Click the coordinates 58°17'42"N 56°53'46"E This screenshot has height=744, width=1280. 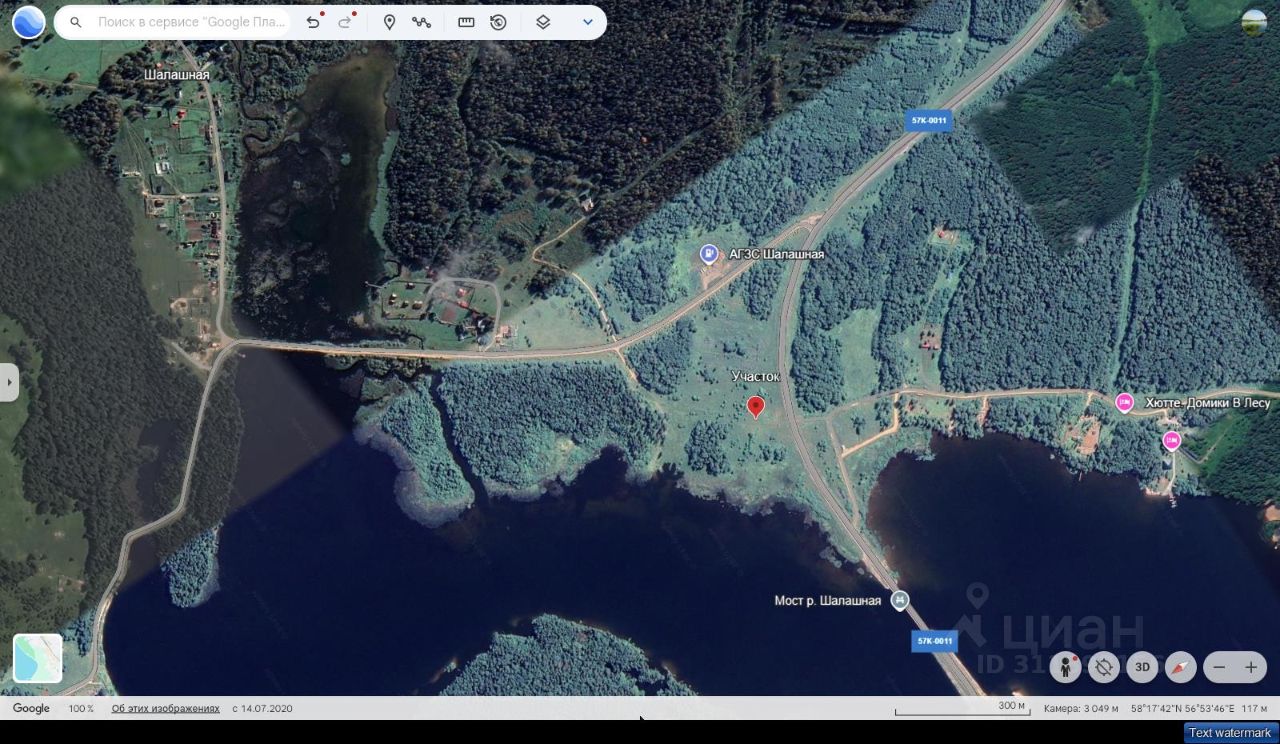[1183, 708]
